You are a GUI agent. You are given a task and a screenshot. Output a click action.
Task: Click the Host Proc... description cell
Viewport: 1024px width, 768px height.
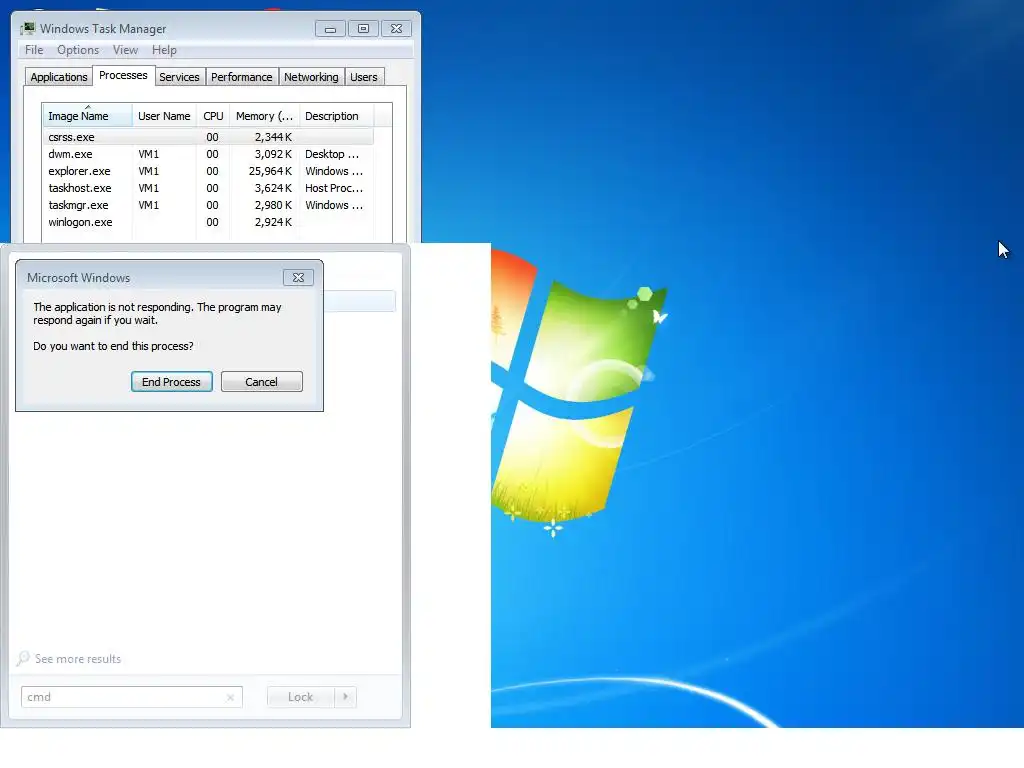pos(334,188)
